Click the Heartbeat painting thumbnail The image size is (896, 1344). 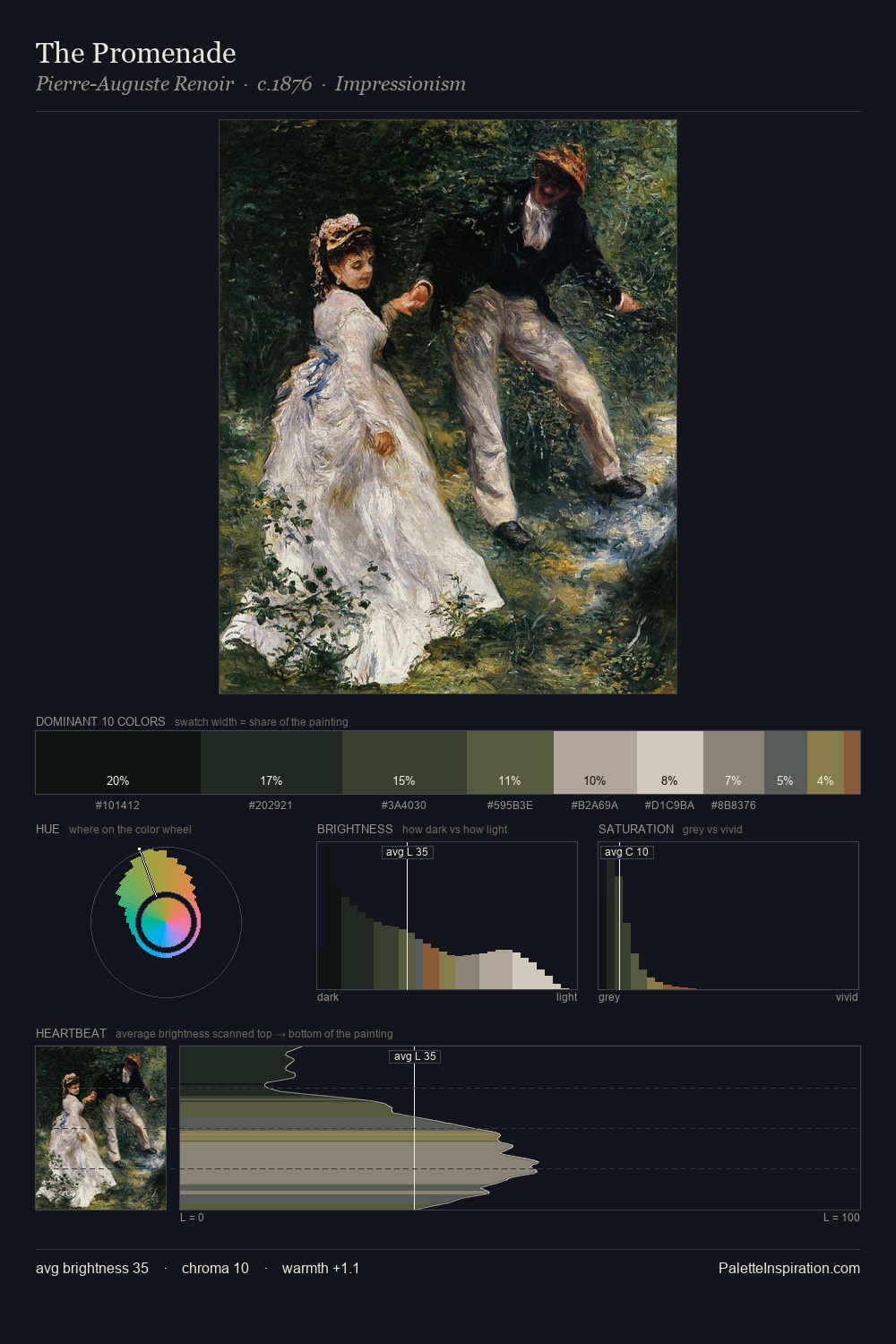[x=101, y=1128]
